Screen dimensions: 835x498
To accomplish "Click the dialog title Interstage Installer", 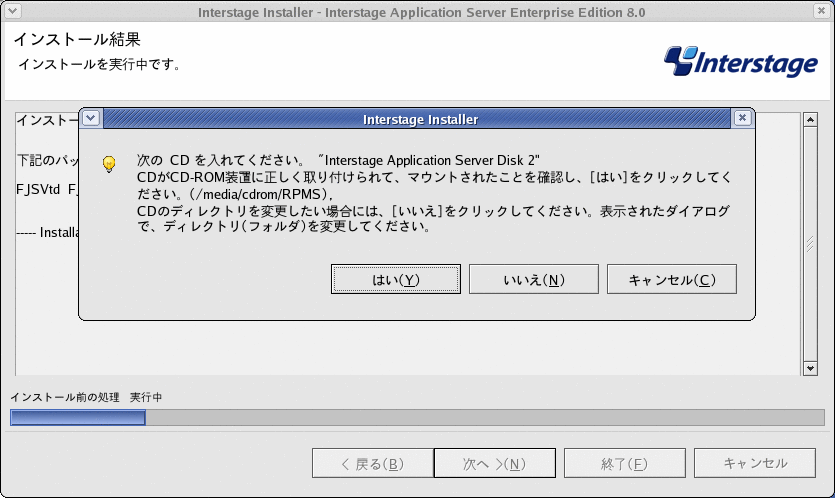I will point(420,119).
